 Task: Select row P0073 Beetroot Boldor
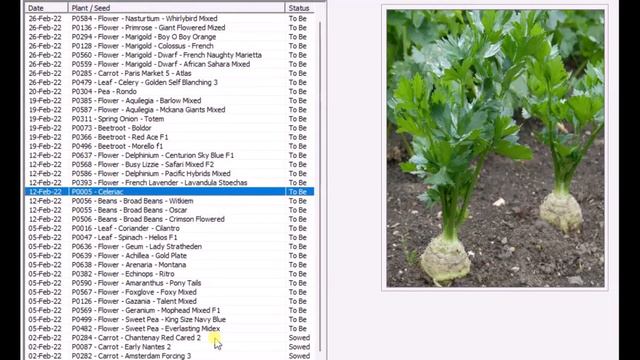point(169,128)
